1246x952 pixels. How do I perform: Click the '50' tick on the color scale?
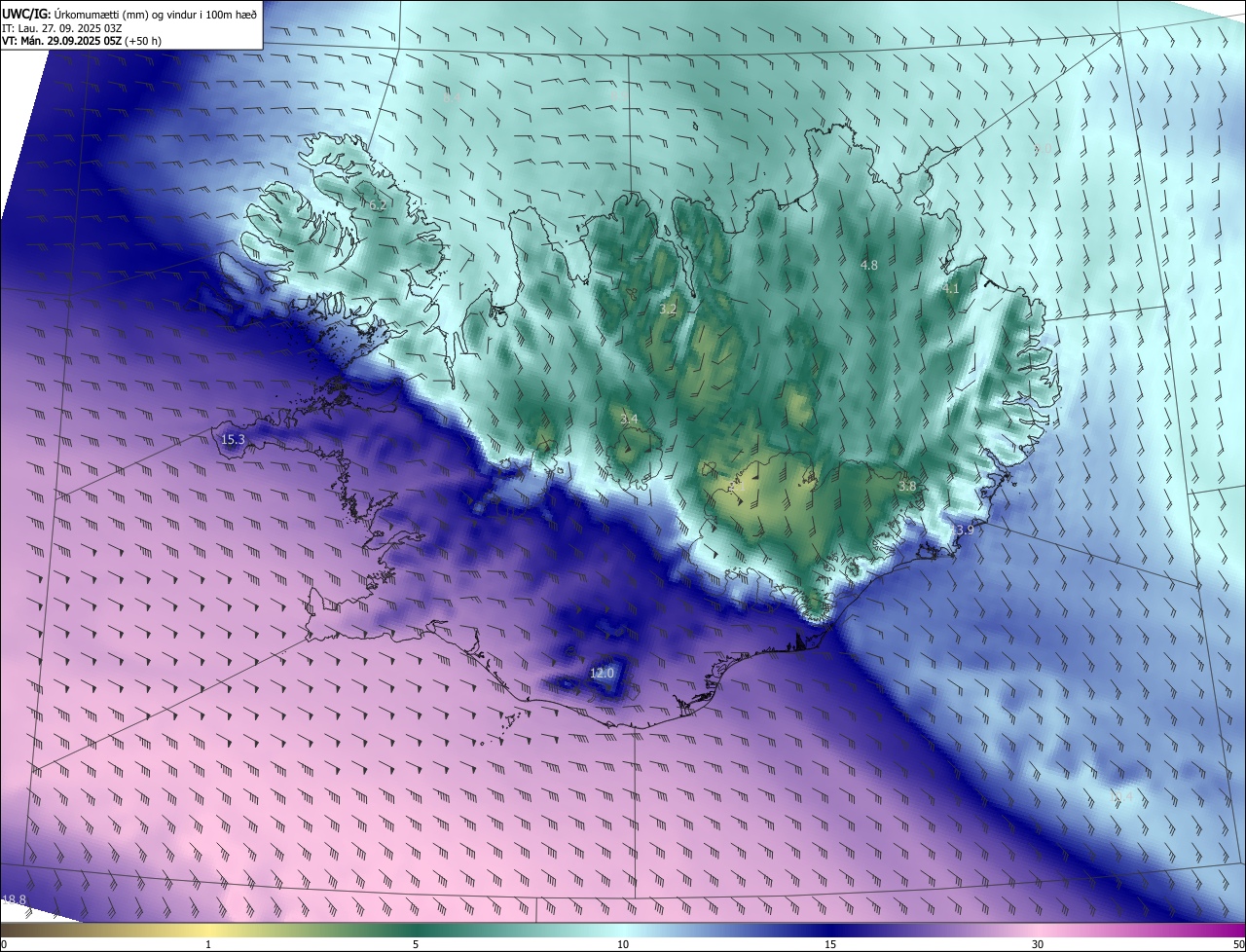pos(1238,944)
